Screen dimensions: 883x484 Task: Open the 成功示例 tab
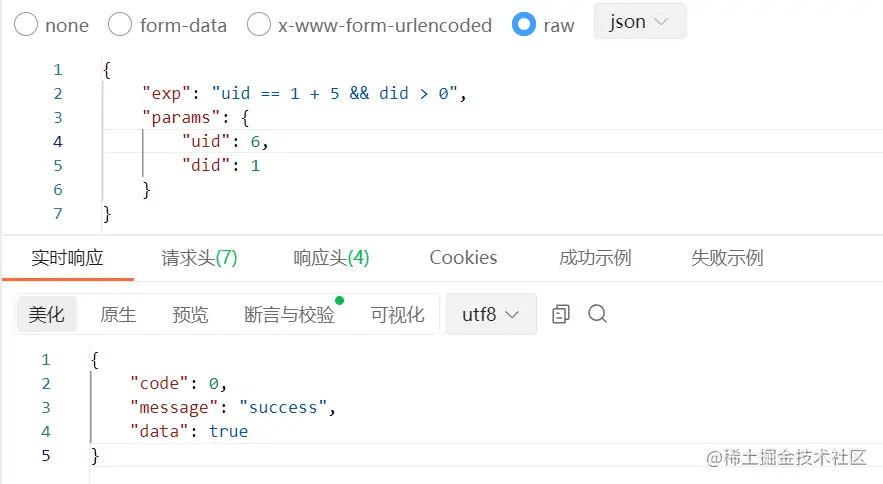595,258
